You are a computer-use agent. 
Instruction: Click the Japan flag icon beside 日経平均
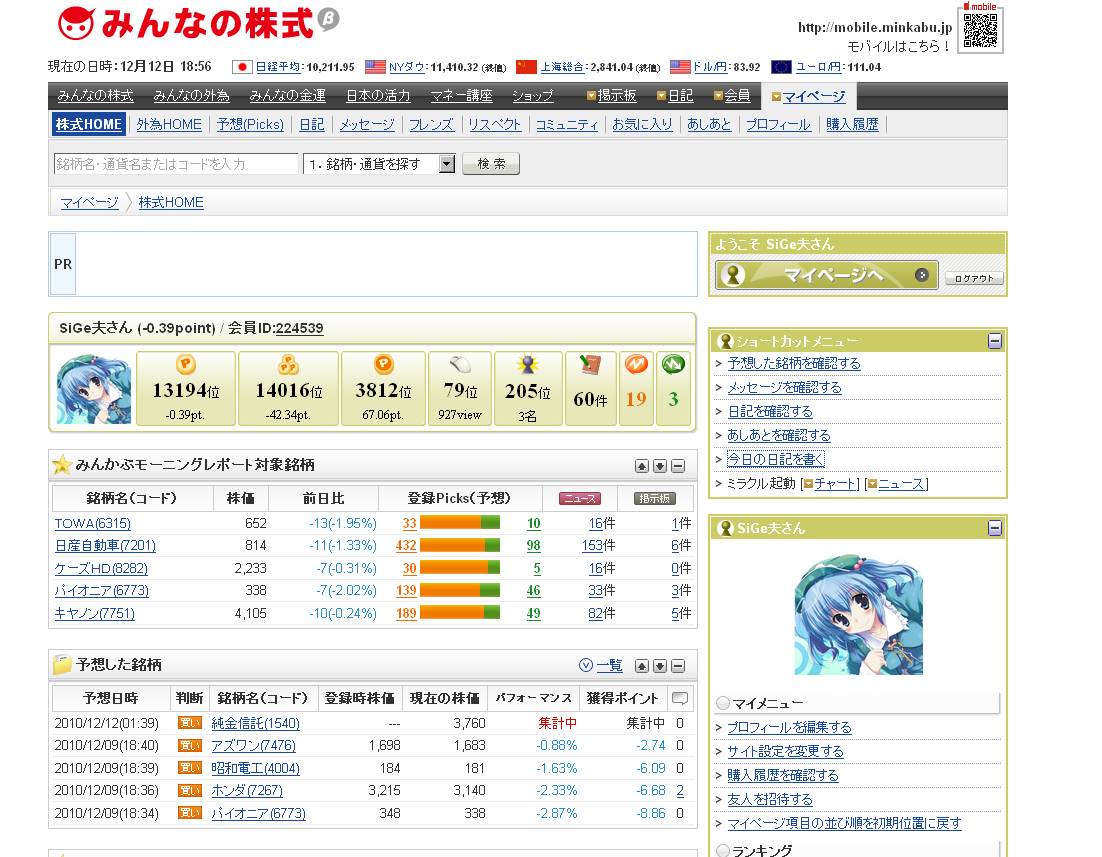pyautogui.click(x=242, y=67)
